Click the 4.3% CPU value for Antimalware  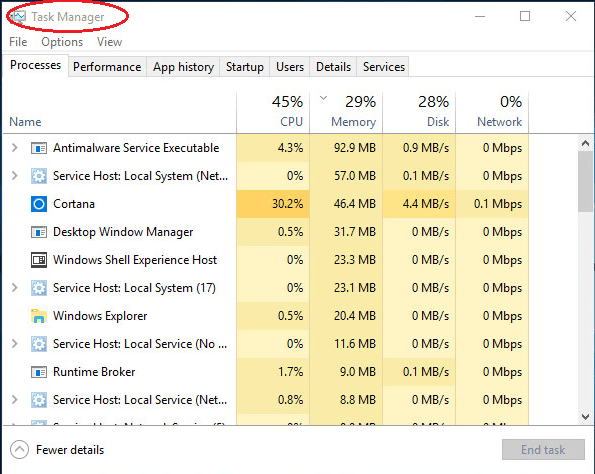290,148
